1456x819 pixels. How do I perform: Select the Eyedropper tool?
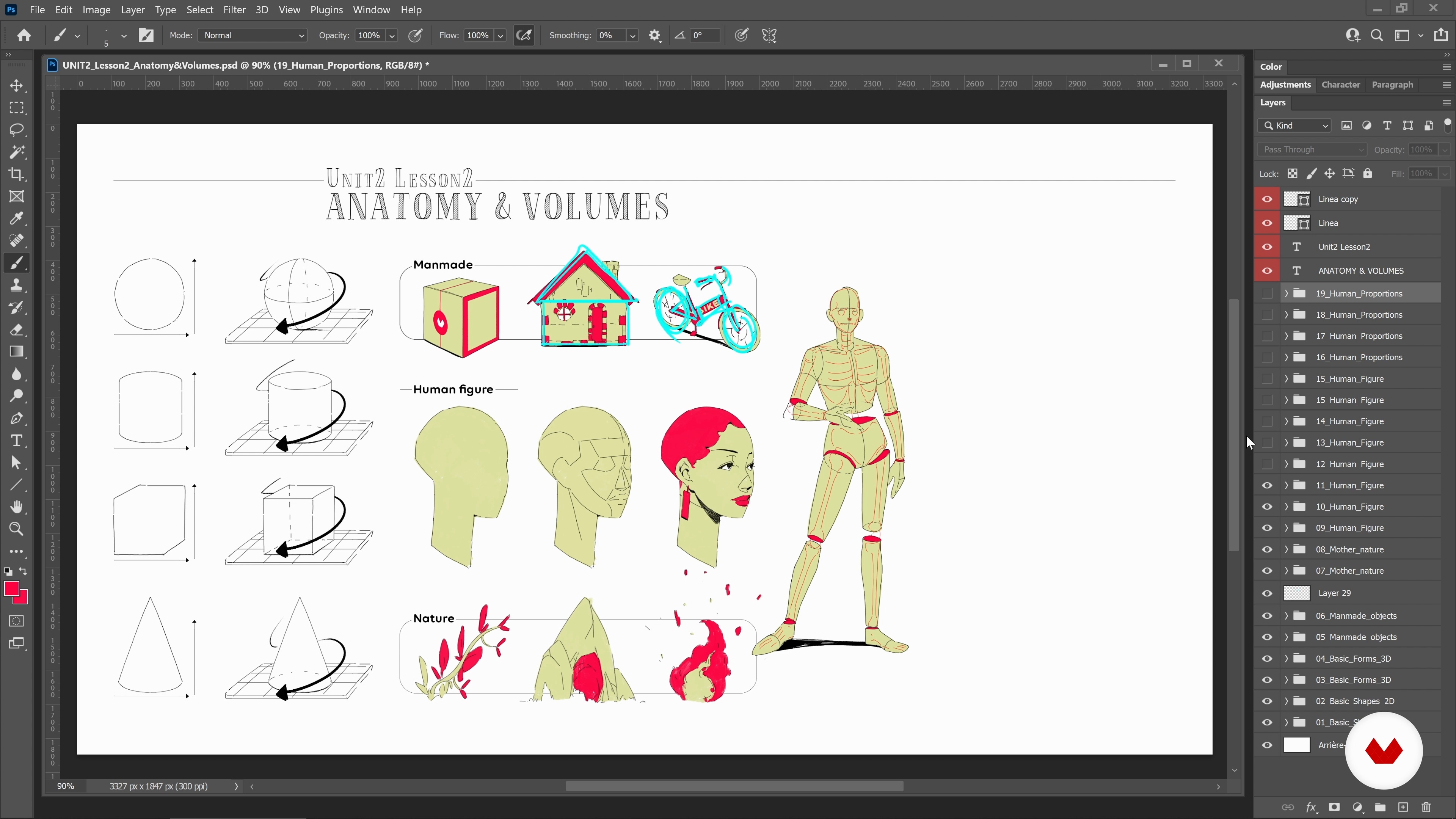16,219
